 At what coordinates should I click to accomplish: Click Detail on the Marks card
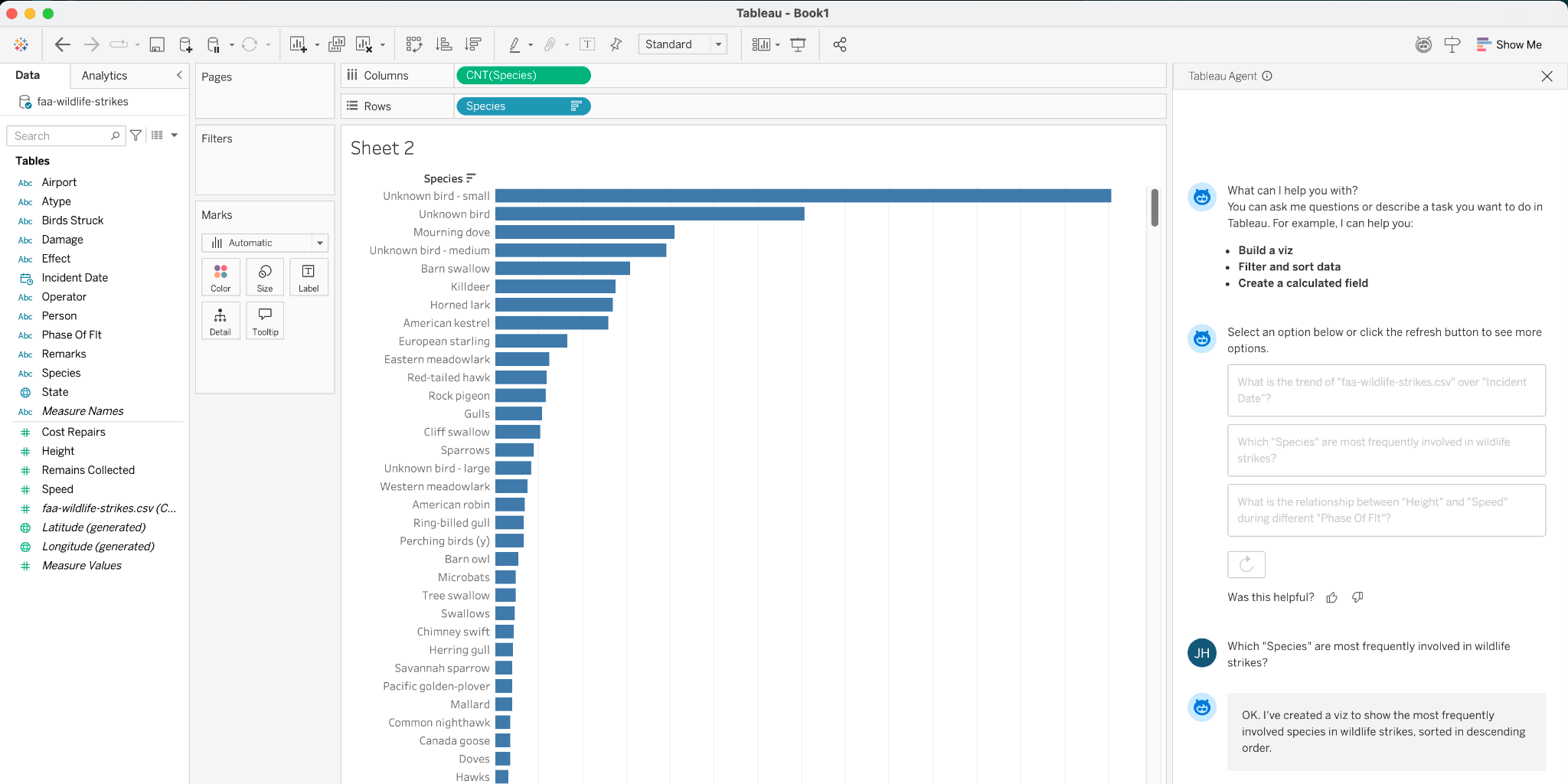[220, 320]
